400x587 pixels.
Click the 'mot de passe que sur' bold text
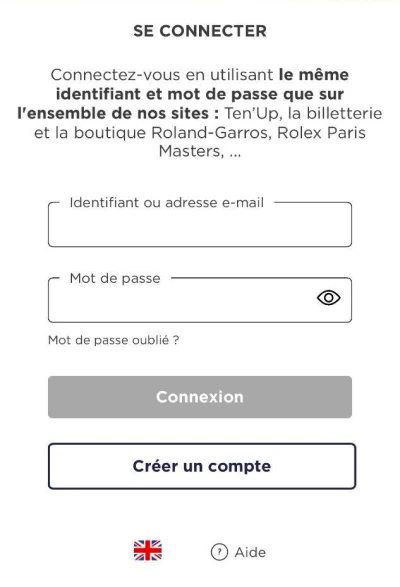pos(255,94)
